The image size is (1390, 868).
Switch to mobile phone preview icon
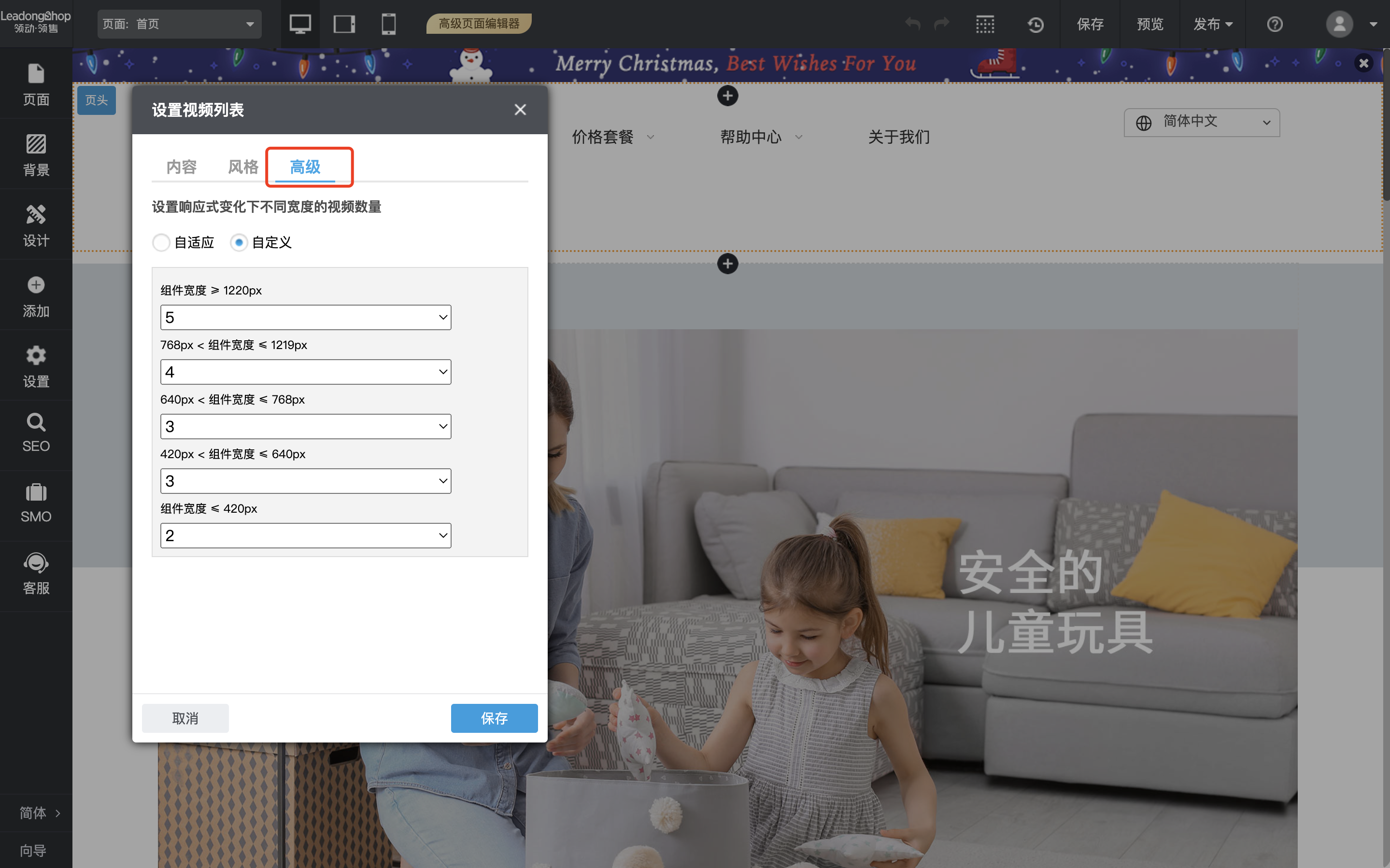tap(389, 24)
